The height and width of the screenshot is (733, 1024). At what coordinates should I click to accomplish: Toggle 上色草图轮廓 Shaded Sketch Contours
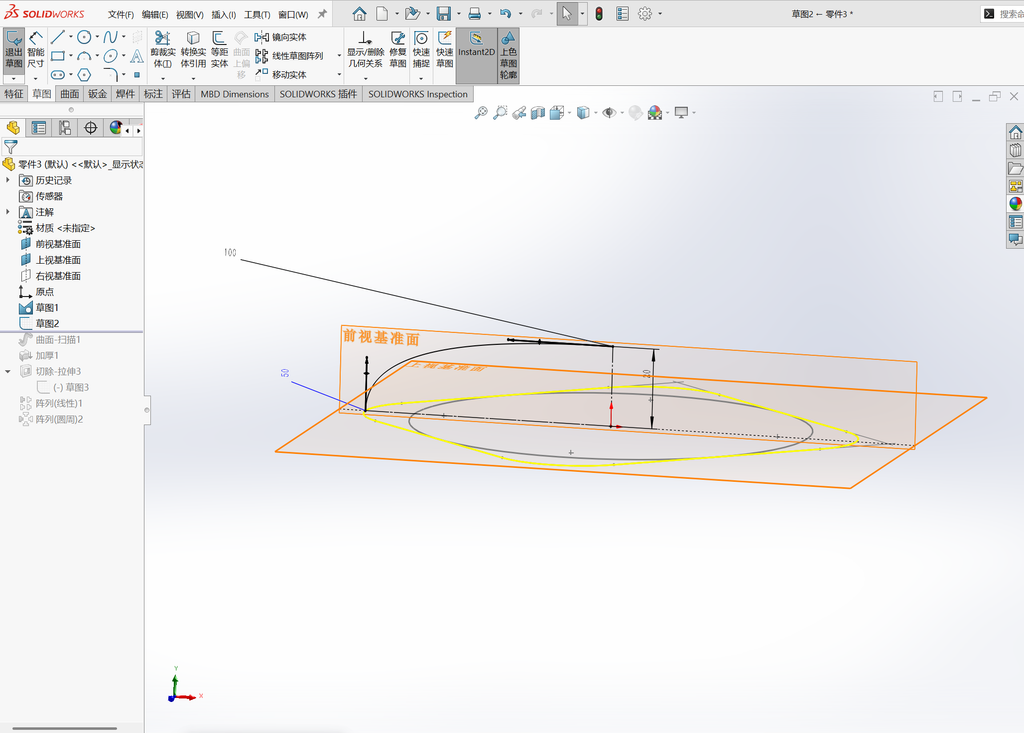coord(509,56)
